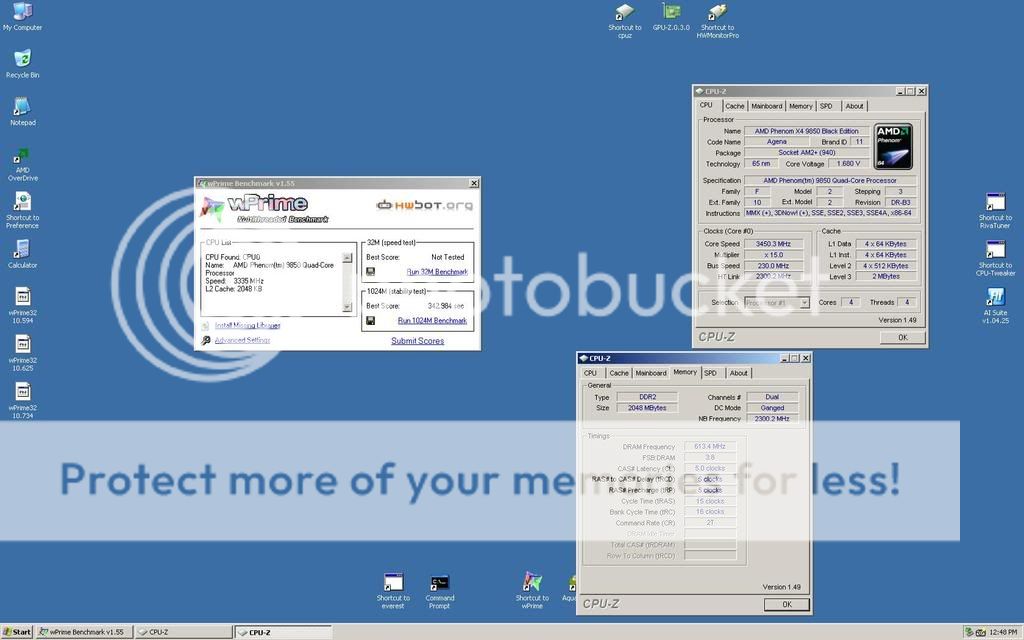The image size is (1024, 640).
Task: Click the memory Size value '2048 MBytes'
Action: click(648, 408)
